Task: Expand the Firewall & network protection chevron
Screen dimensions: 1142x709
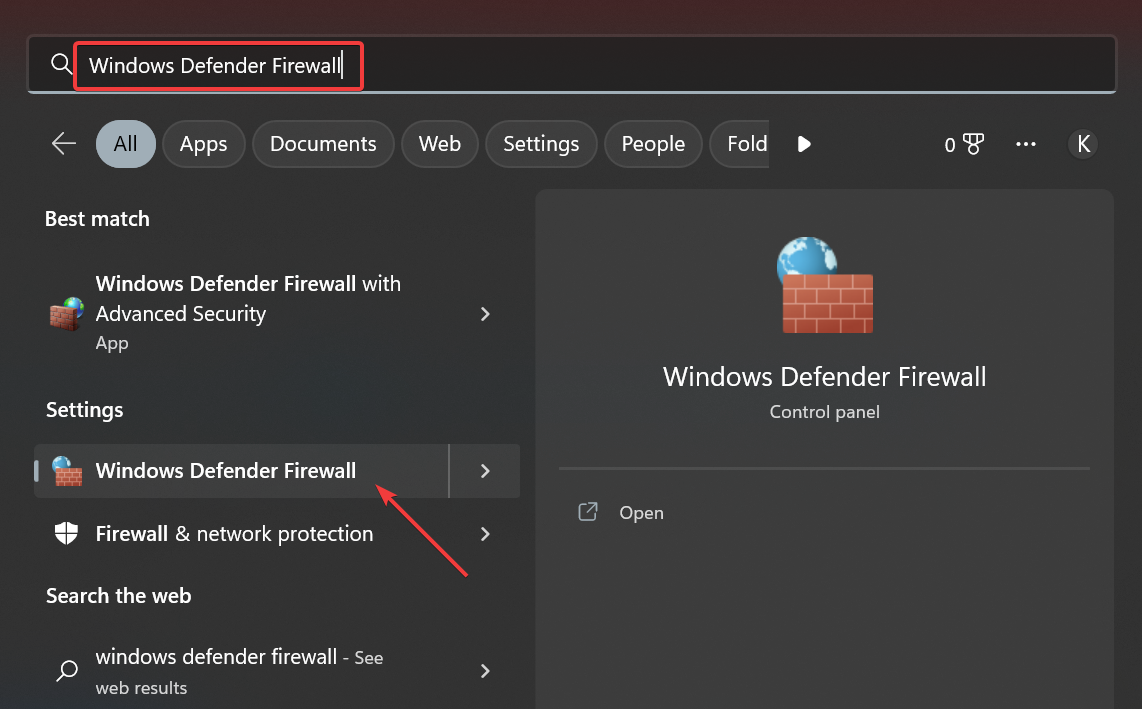Action: click(x=485, y=534)
